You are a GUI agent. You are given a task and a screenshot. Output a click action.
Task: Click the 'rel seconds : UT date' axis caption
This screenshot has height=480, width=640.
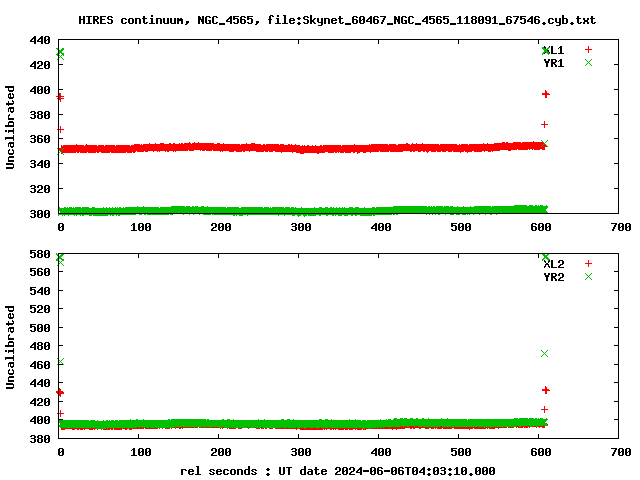click(x=338, y=471)
